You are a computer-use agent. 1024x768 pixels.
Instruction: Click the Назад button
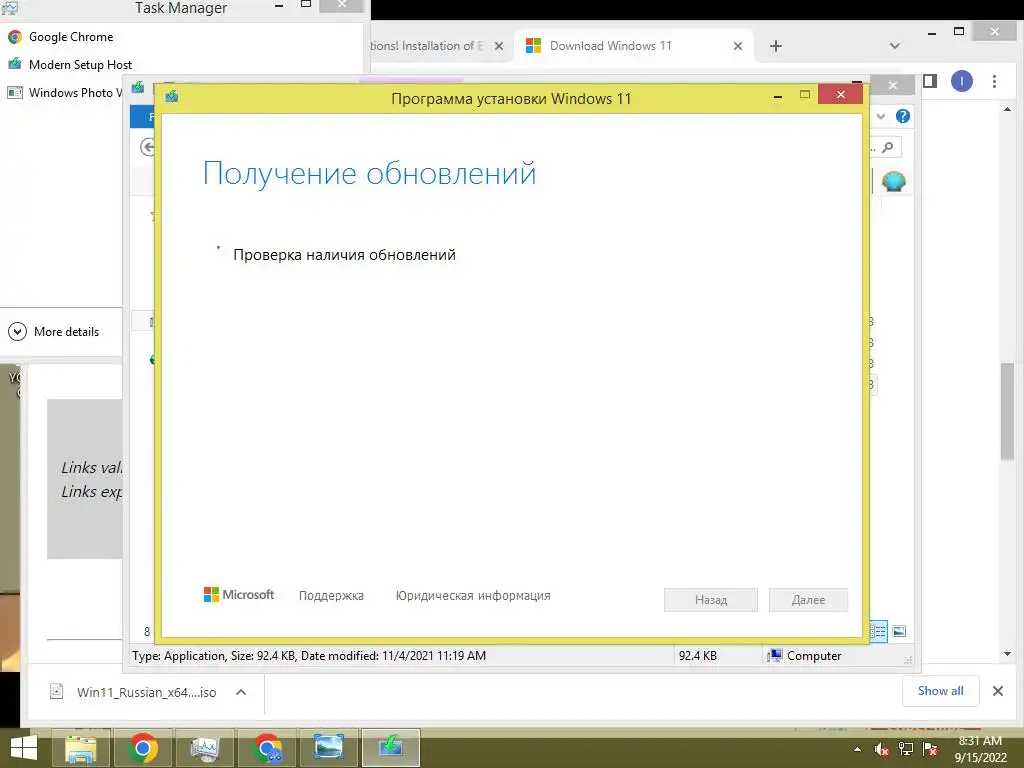(x=711, y=600)
